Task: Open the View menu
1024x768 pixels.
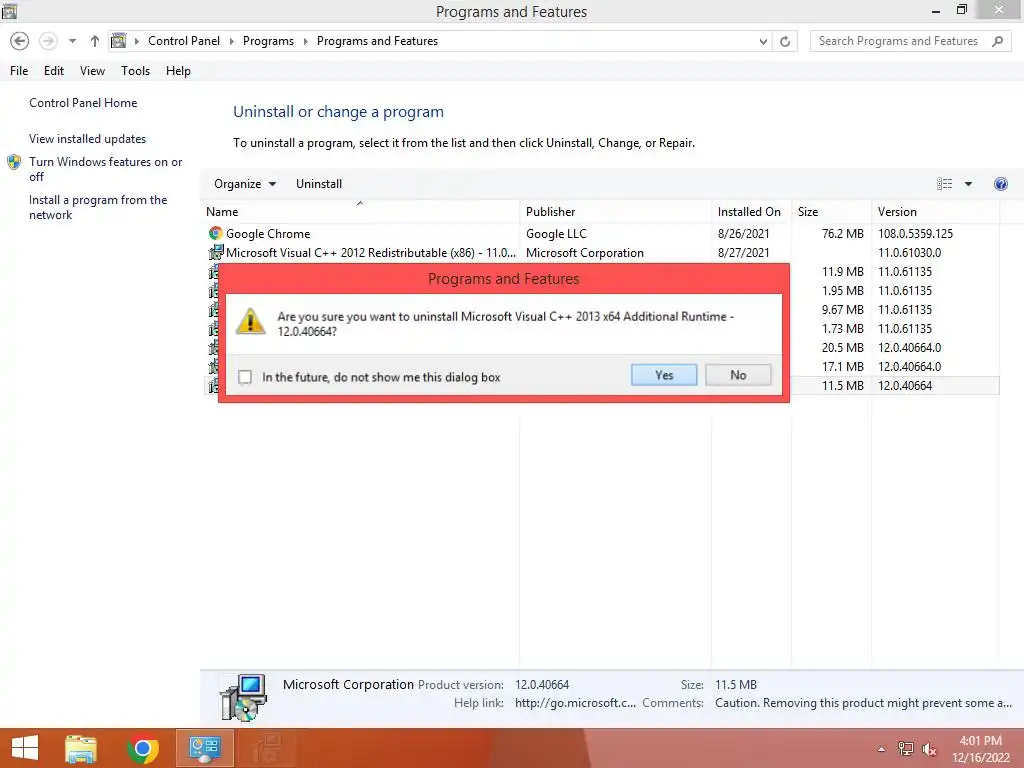Action: pyautogui.click(x=92, y=71)
